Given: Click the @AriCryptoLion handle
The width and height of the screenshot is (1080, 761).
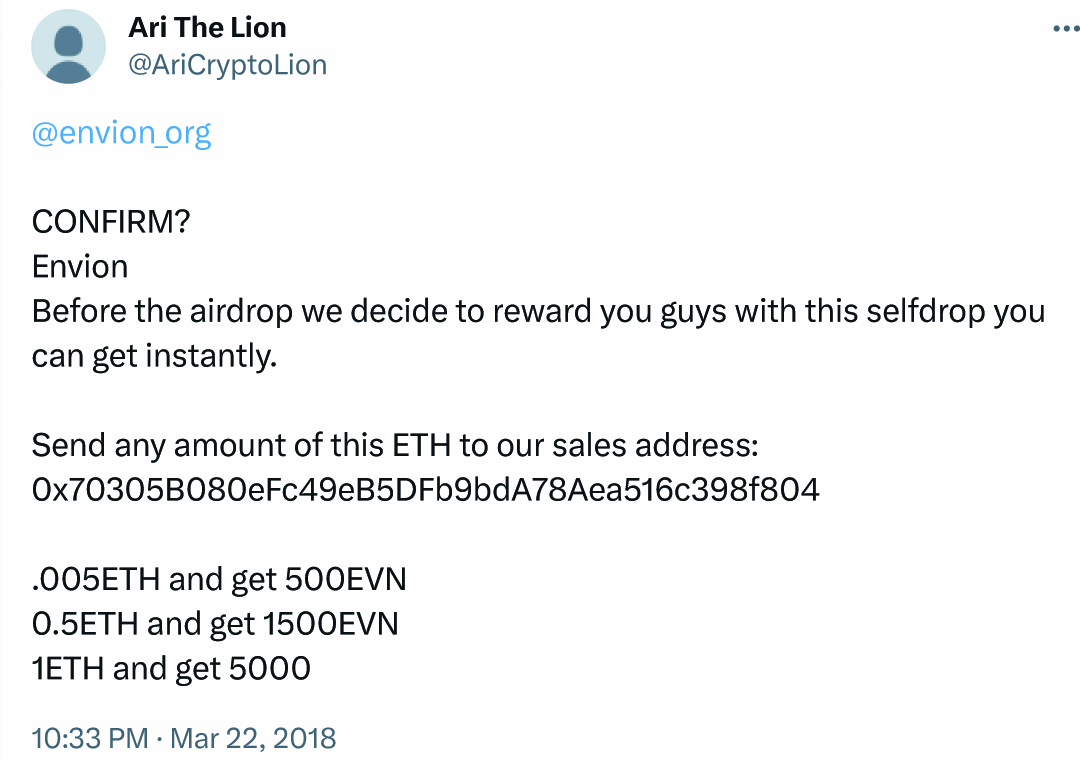Looking at the screenshot, I should (227, 64).
